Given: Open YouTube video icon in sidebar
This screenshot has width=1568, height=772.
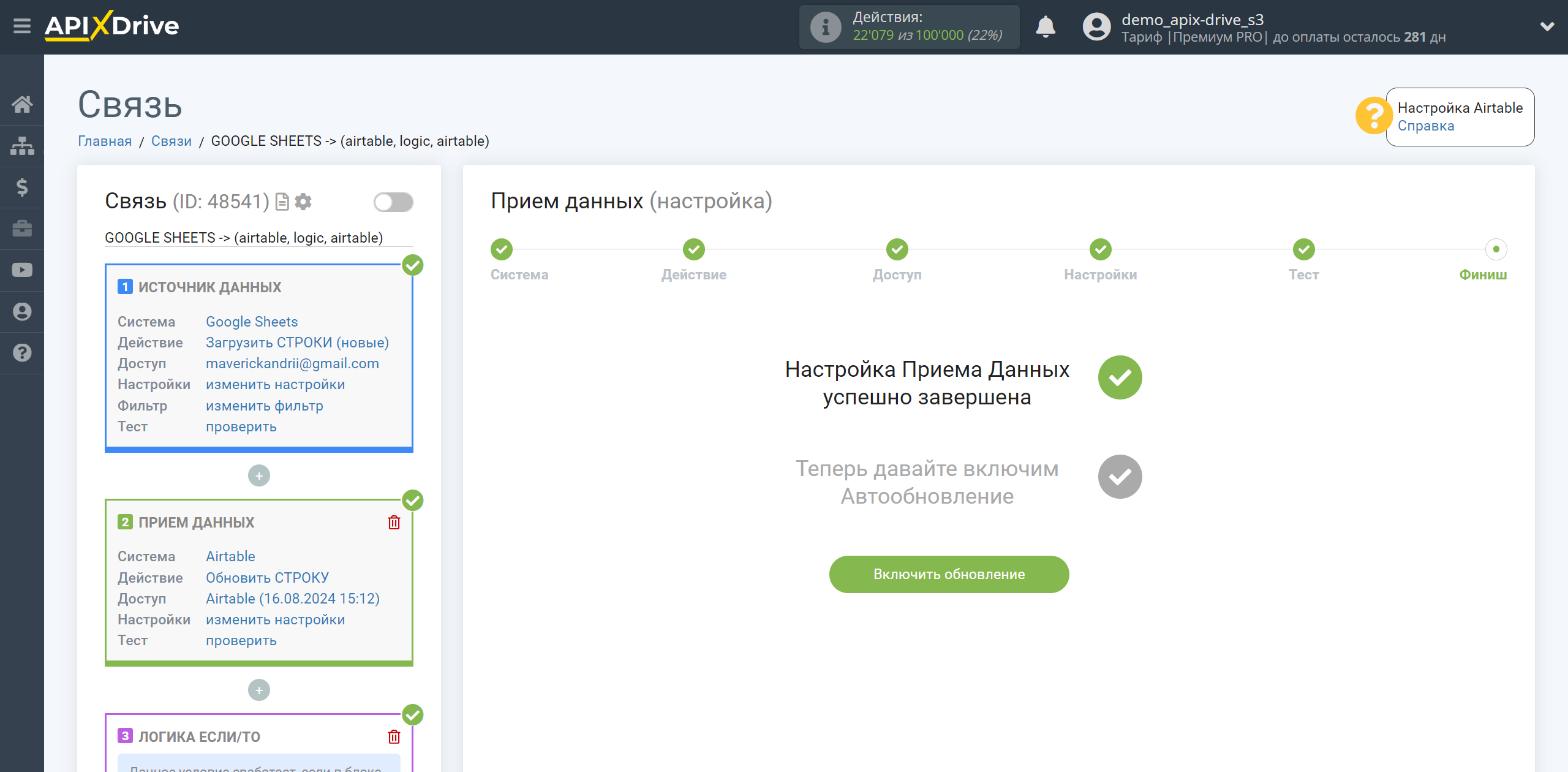Looking at the screenshot, I should 22,270.
